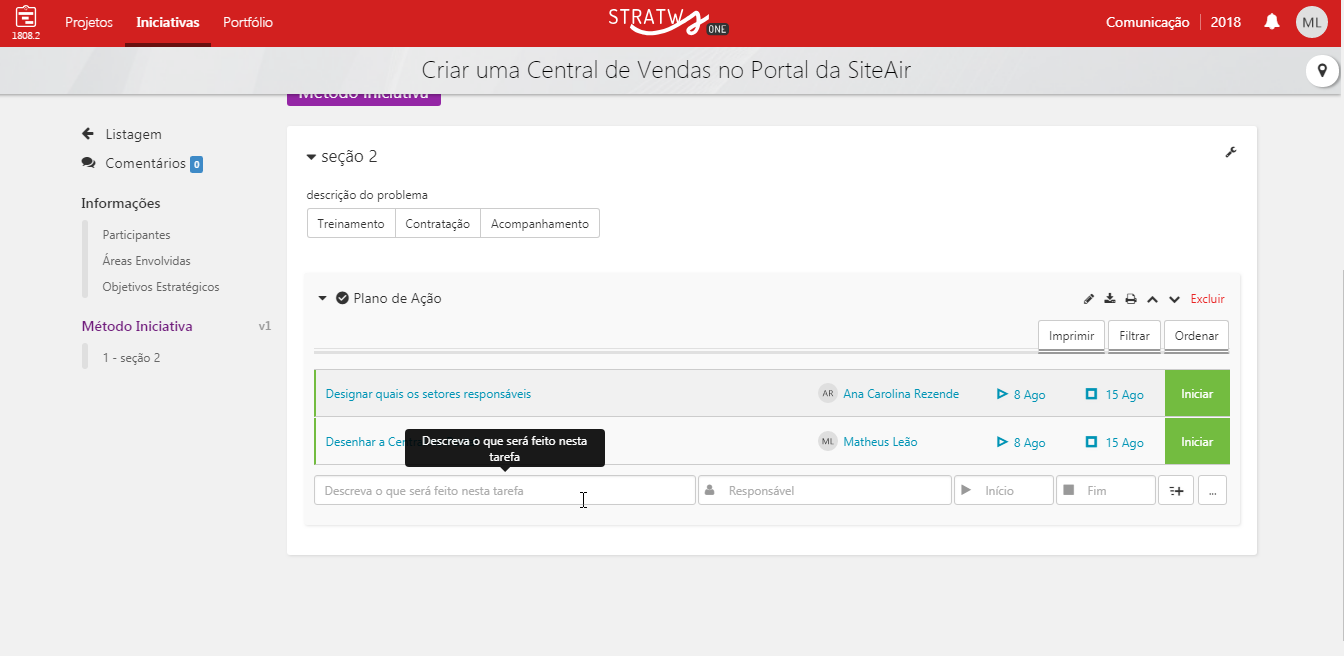Collapse the seção 2 section

[312, 157]
